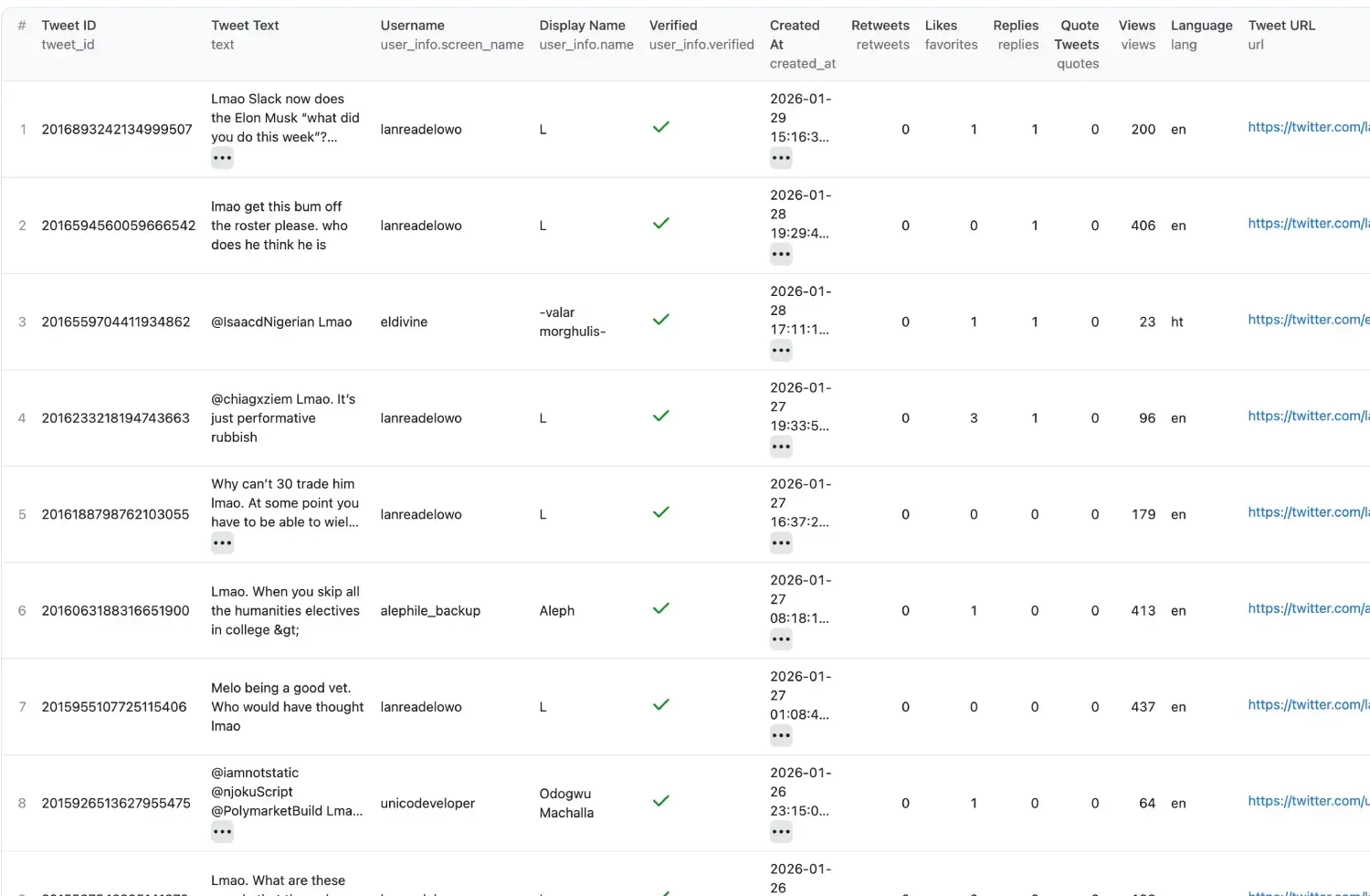Click verified checkmark for unicodeveloper row
The width and height of the screenshot is (1370, 896).
pyautogui.click(x=661, y=801)
